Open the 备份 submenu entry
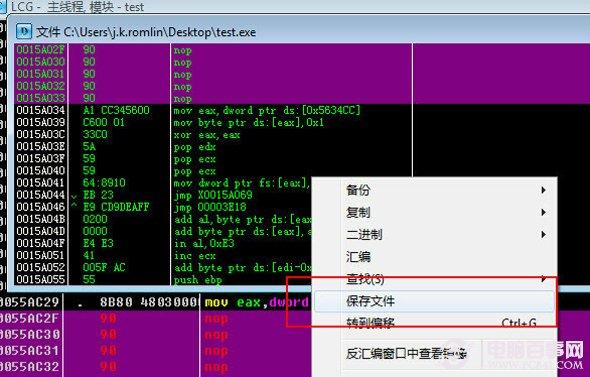Image resolution: width=590 pixels, height=377 pixels. coord(434,190)
